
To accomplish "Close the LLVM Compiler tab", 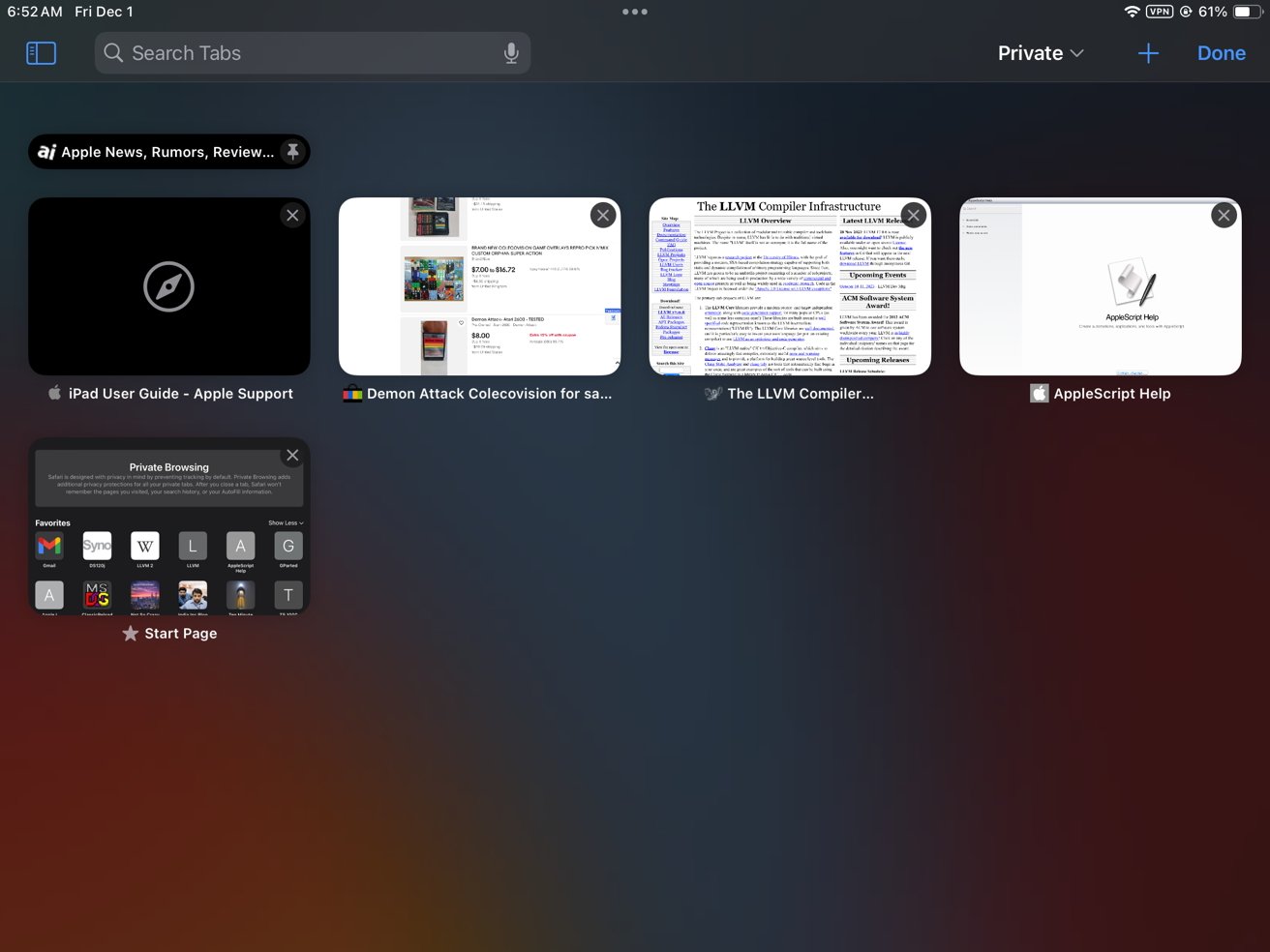I will click(913, 216).
